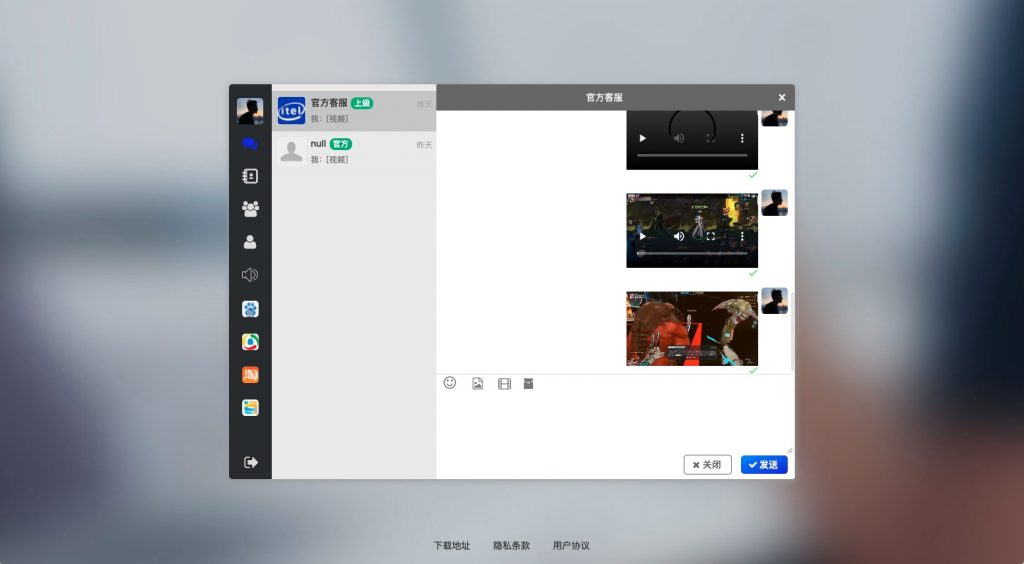
Task: Launch the striped blue-yellow app shortcut
Action: (x=250, y=408)
